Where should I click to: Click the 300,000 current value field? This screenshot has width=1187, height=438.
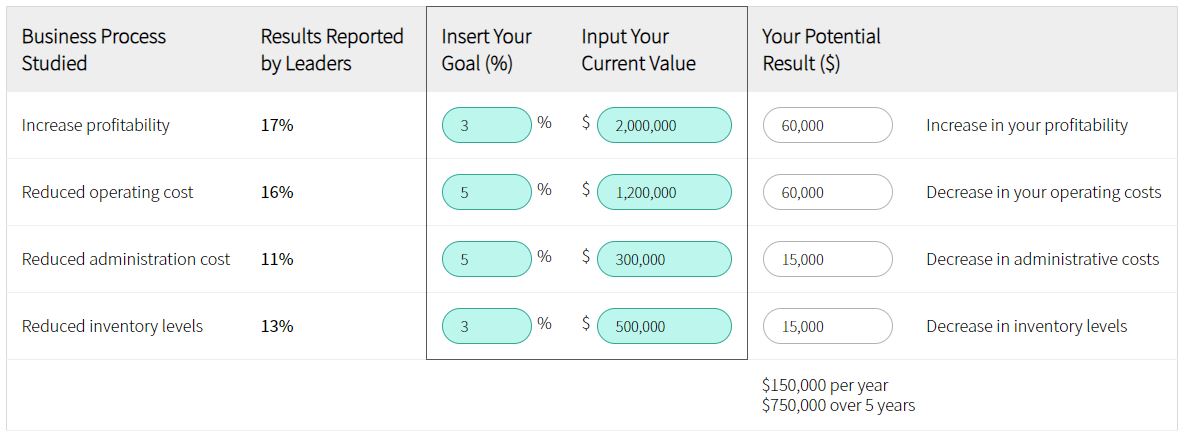click(664, 259)
